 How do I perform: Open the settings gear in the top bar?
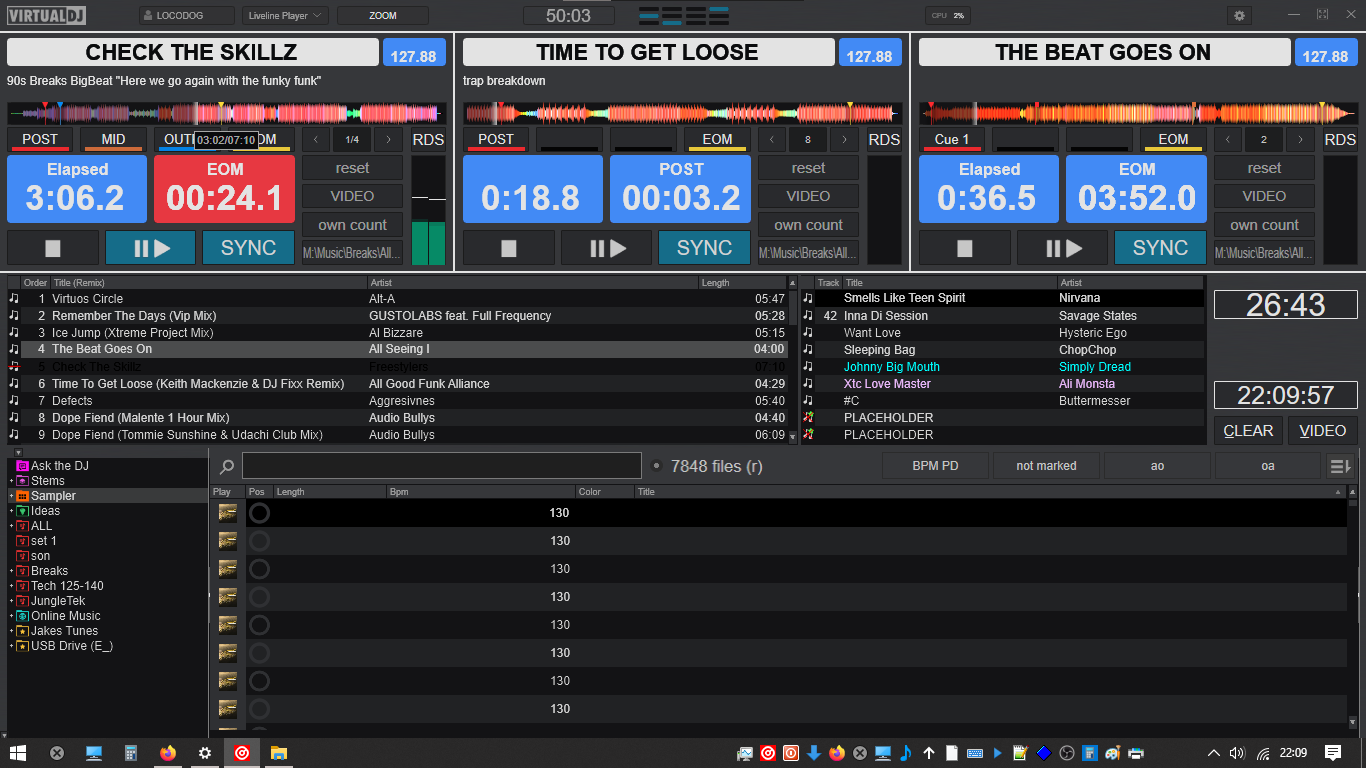click(1240, 16)
